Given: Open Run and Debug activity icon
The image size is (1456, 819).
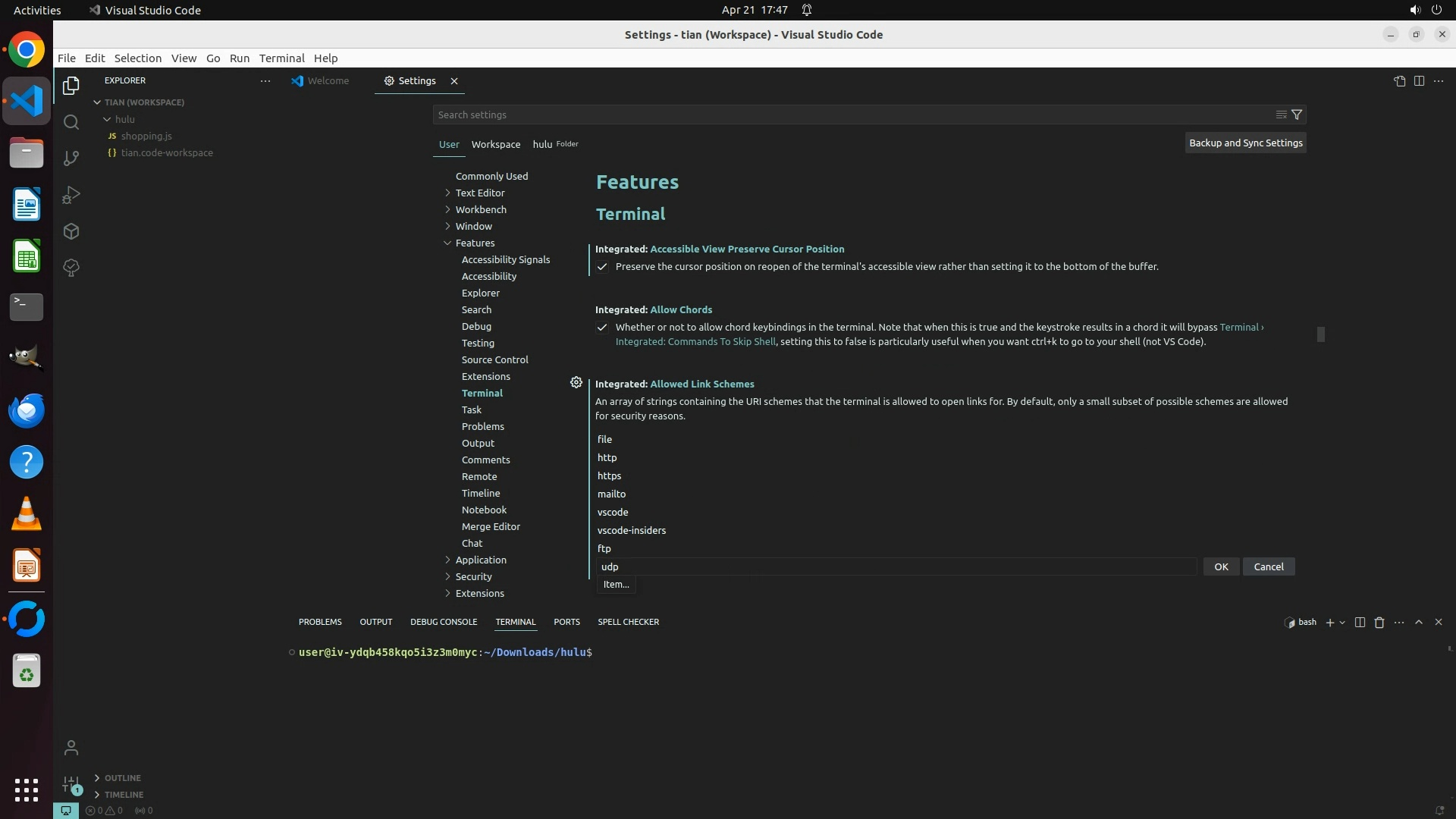Looking at the screenshot, I should tap(71, 195).
